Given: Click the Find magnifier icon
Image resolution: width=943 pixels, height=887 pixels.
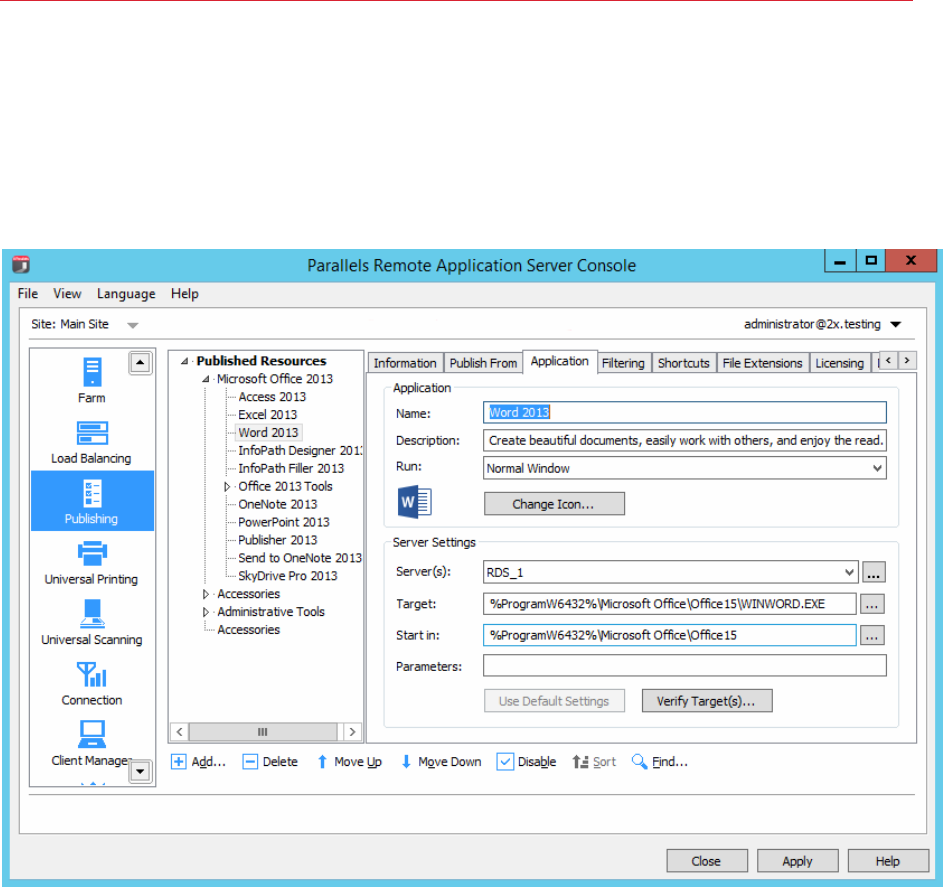Looking at the screenshot, I should point(639,762).
